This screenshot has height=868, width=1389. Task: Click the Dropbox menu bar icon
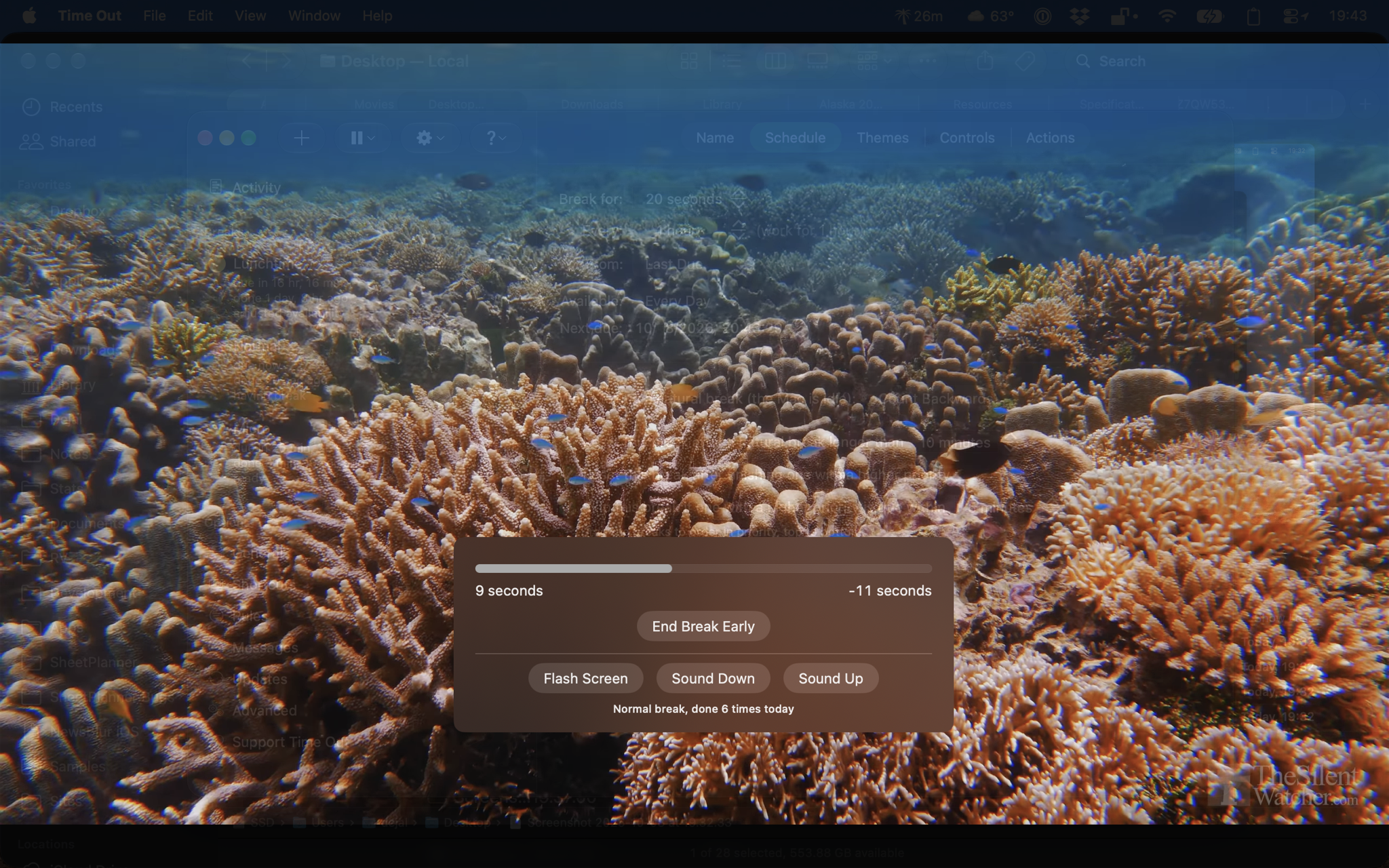(1079, 16)
